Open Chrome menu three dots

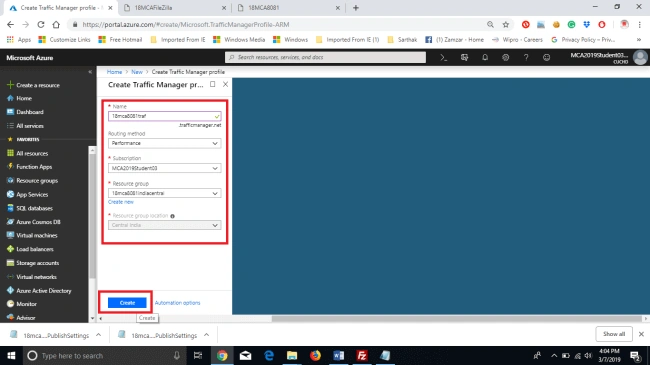click(640, 24)
